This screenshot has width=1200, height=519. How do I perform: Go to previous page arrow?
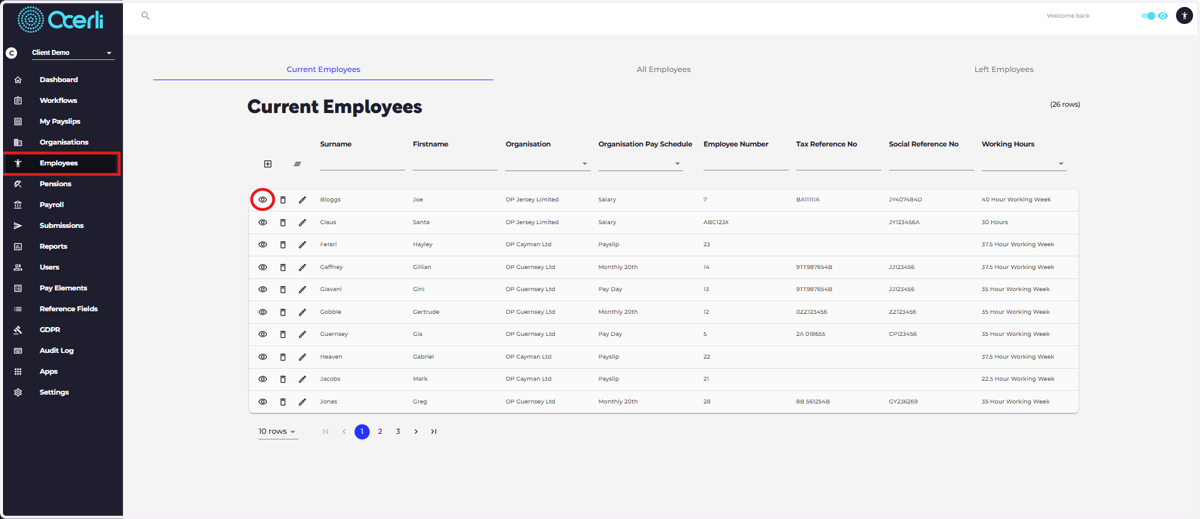click(x=344, y=432)
